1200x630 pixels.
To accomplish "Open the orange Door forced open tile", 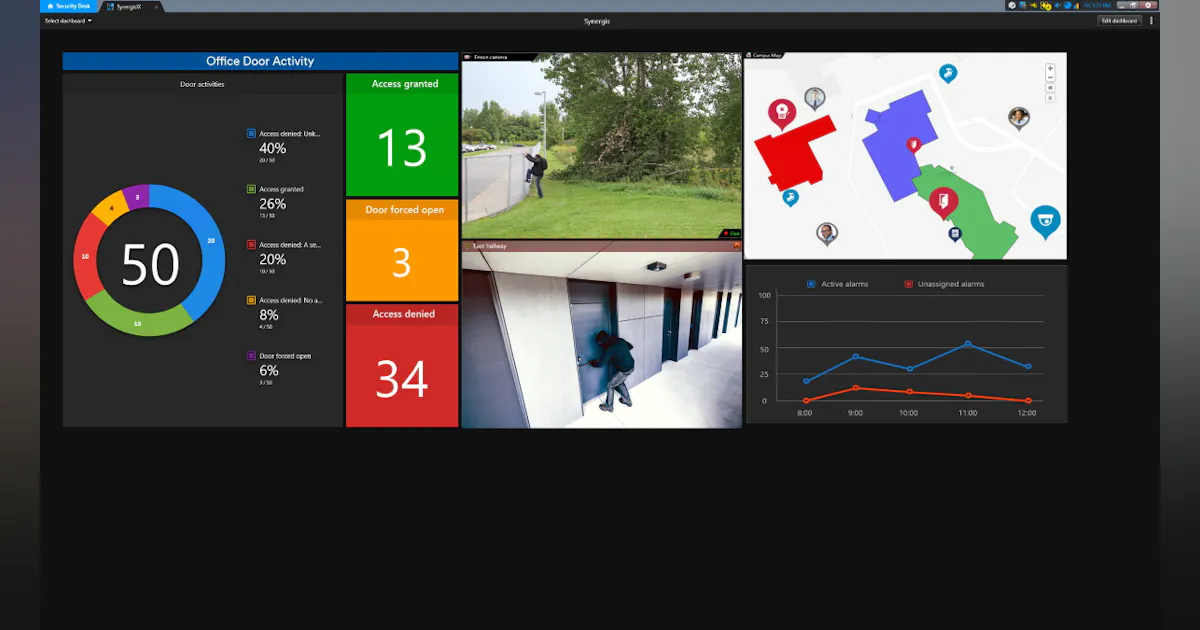I will coord(402,250).
